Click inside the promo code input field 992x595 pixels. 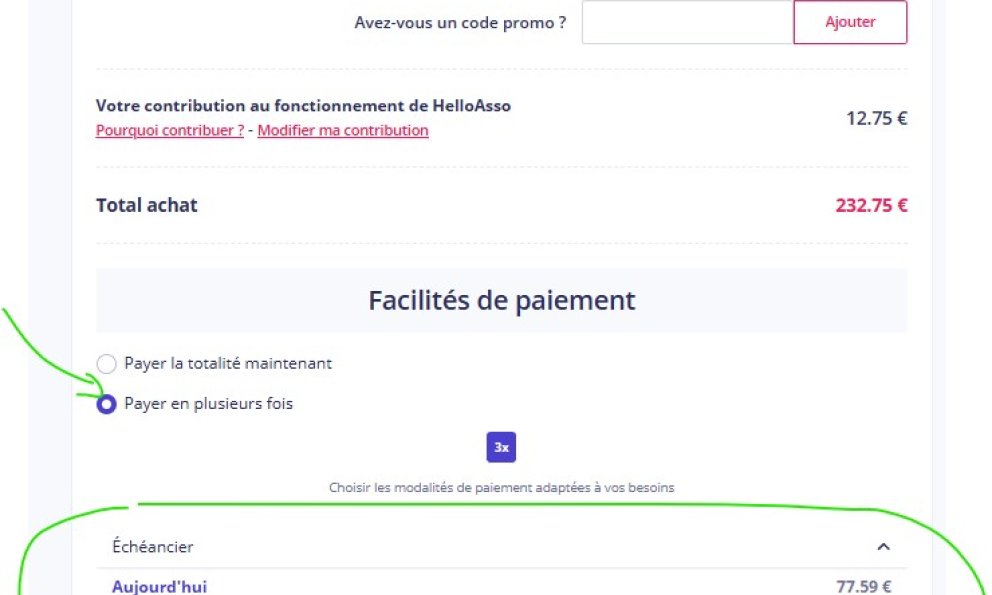tap(686, 21)
